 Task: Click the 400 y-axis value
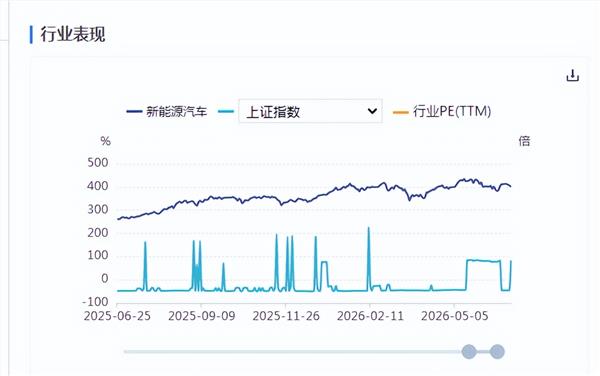98,186
